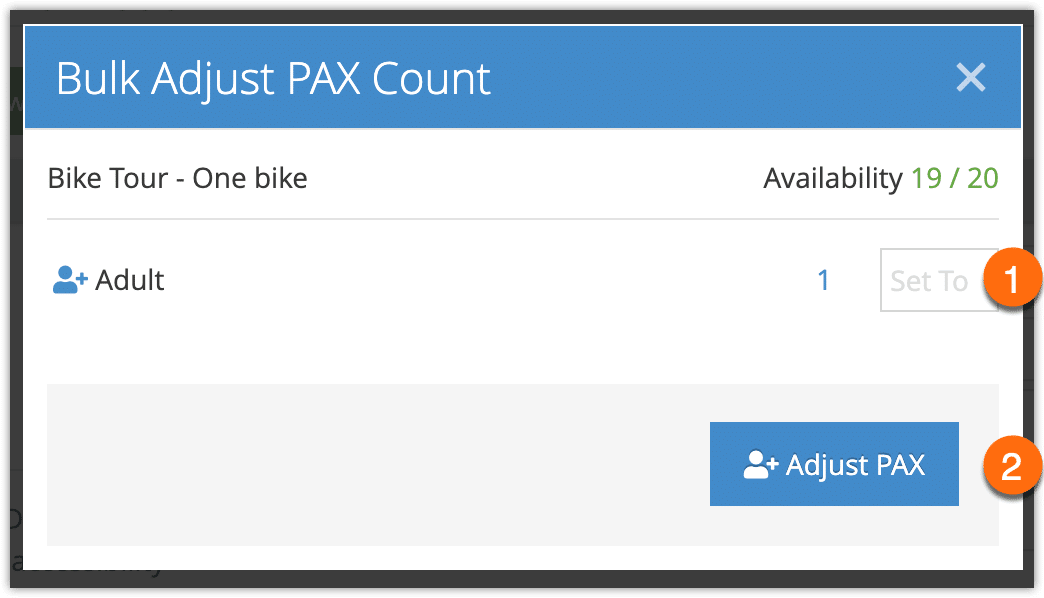Click the gray footer panel area
The height and width of the screenshot is (598, 1044).
pyautogui.click(x=373, y=465)
